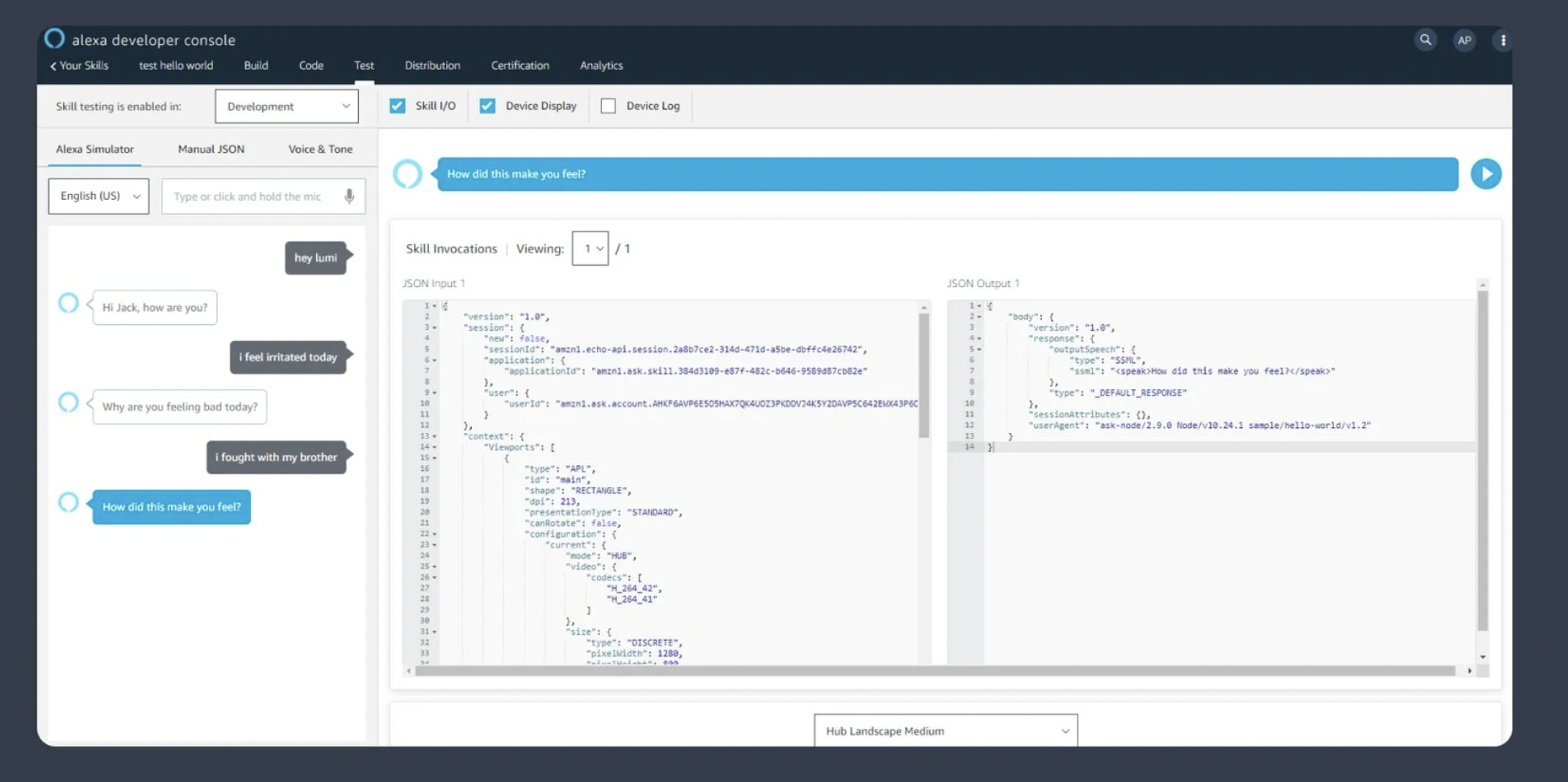Image resolution: width=1568 pixels, height=782 pixels.
Task: Click the sessionId line in JSON Input
Action: coord(674,350)
